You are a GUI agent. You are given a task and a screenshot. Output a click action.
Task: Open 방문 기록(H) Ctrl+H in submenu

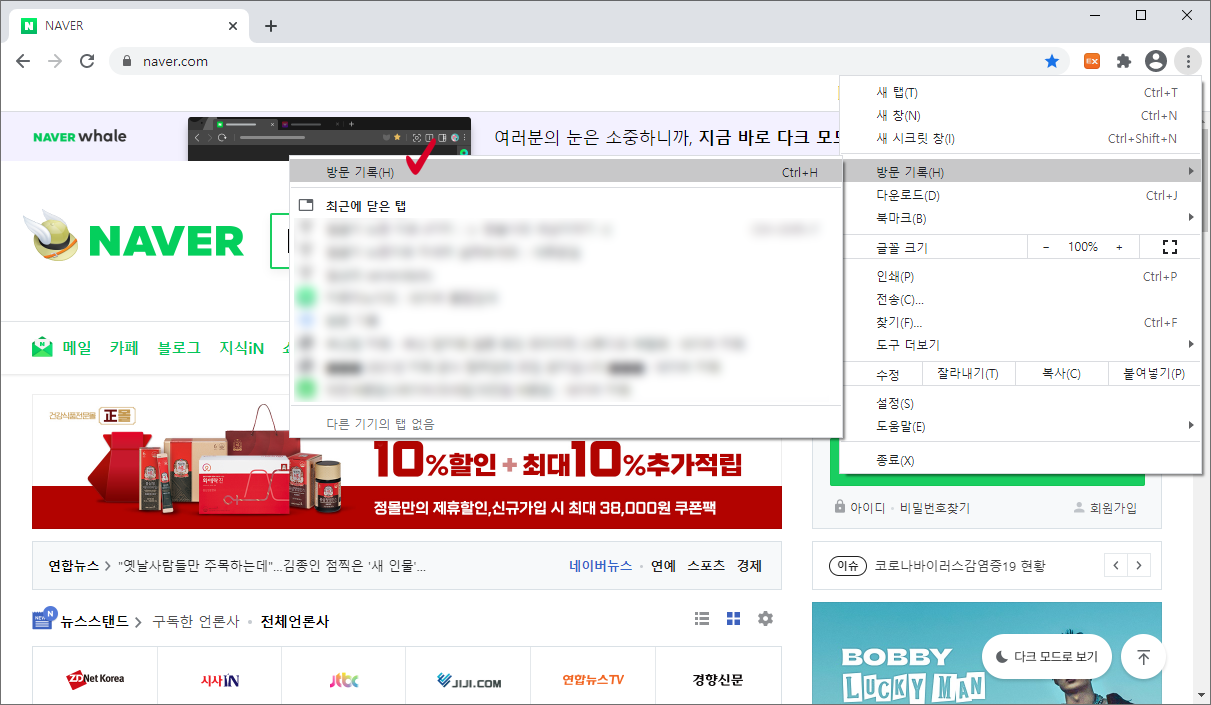tap(566, 172)
